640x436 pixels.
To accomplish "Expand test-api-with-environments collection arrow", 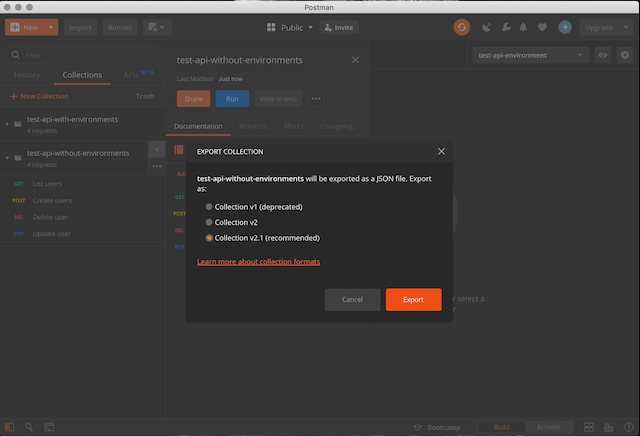I will tap(7, 124).
